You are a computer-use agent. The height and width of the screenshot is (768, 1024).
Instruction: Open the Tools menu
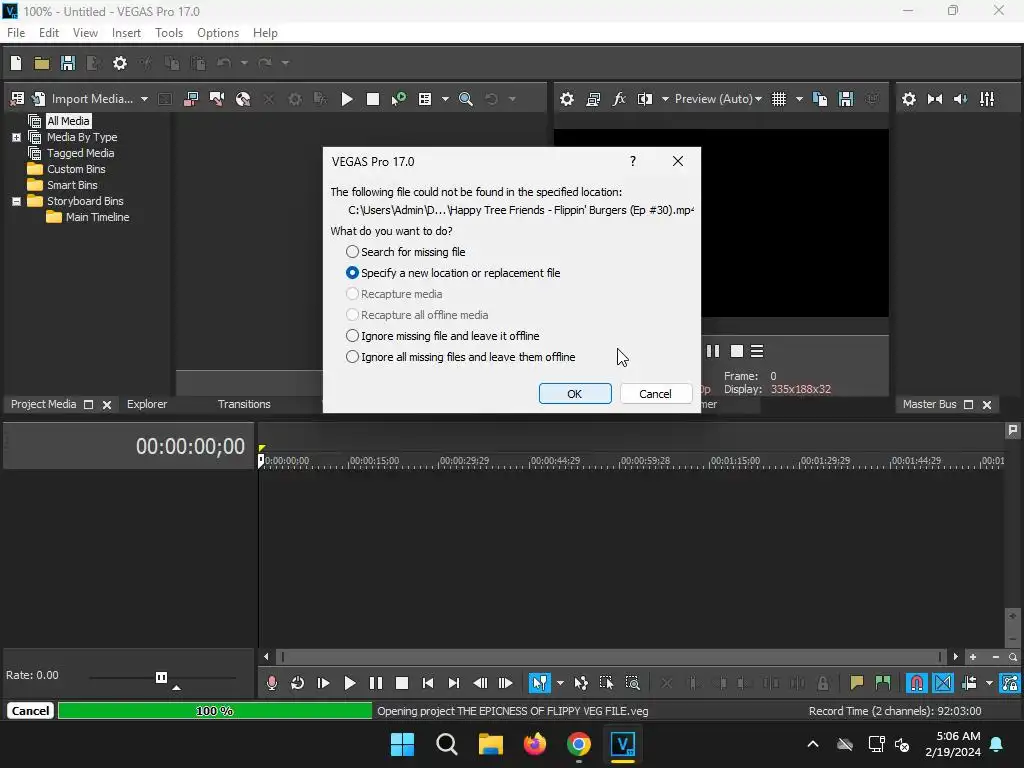(x=168, y=33)
